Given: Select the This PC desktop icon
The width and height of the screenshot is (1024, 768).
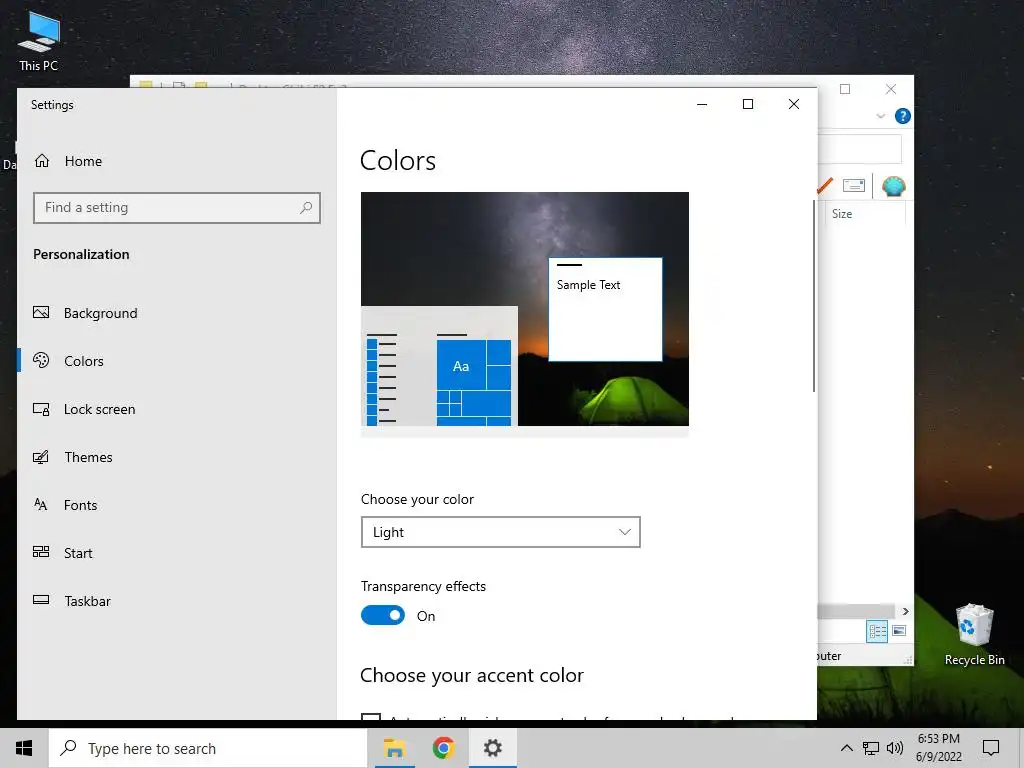Looking at the screenshot, I should (39, 41).
